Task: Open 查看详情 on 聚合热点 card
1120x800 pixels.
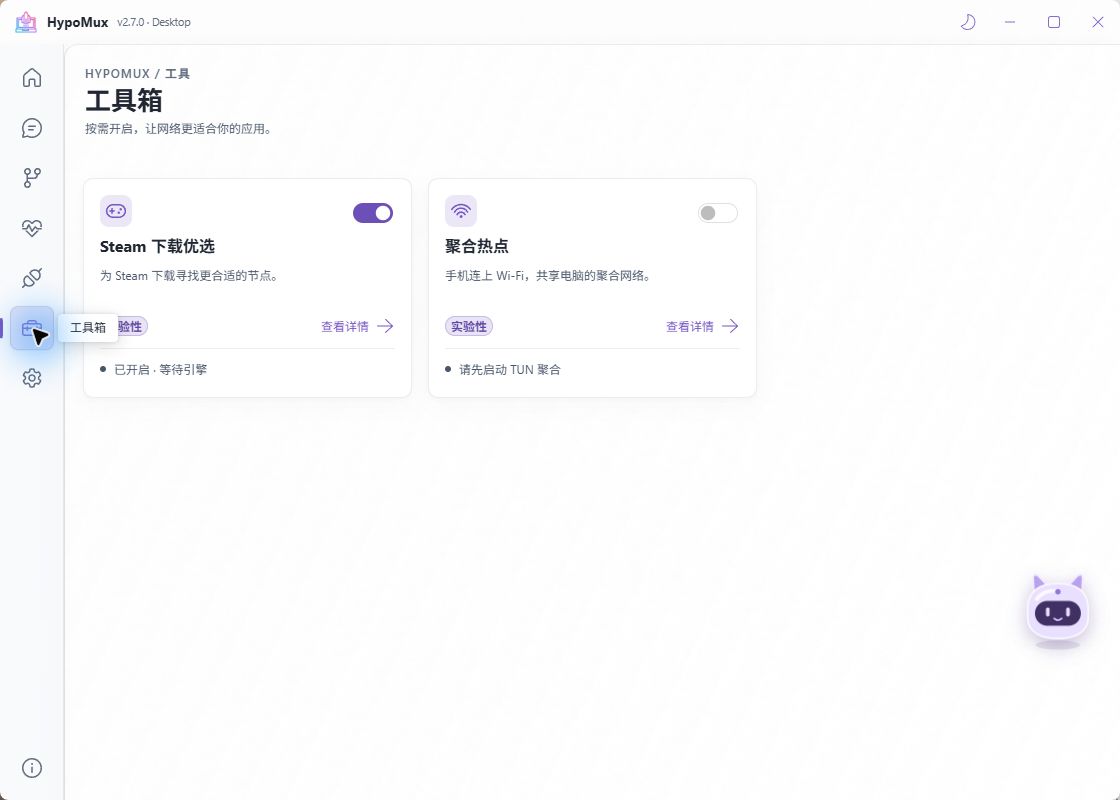Action: tap(702, 326)
